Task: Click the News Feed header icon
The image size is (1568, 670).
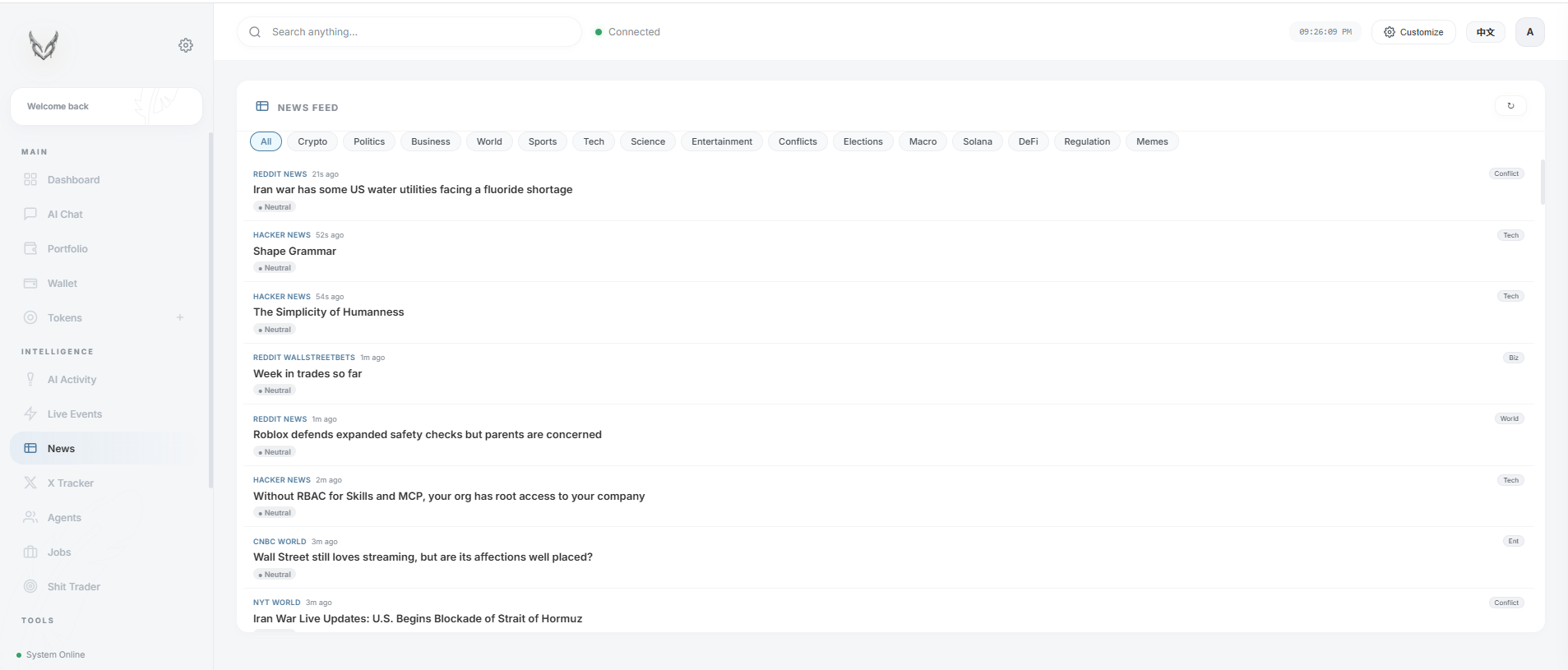Action: pyautogui.click(x=262, y=106)
